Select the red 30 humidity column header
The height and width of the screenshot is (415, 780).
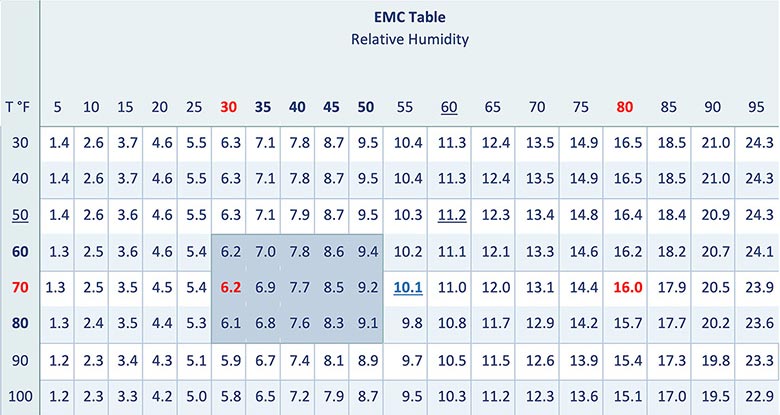(x=228, y=107)
